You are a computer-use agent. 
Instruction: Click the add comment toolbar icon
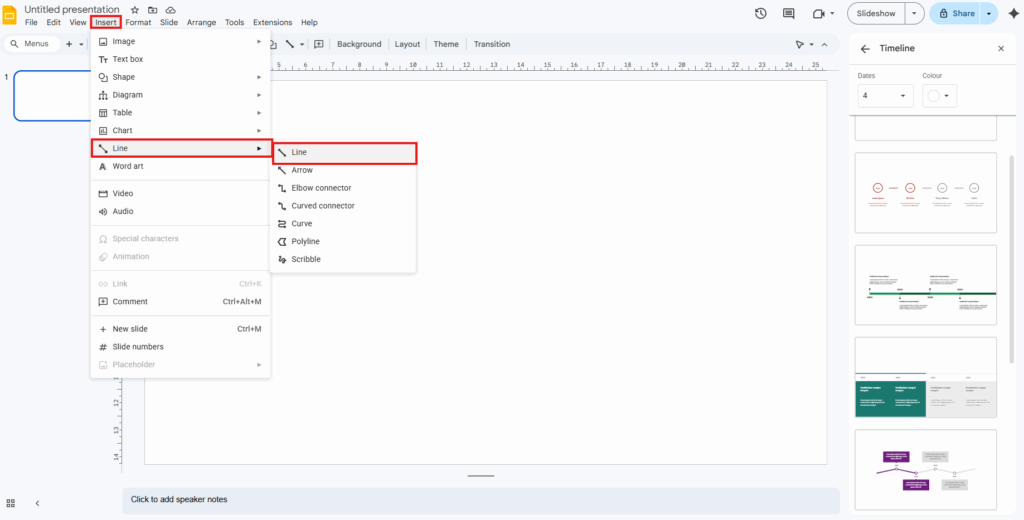[x=319, y=44]
